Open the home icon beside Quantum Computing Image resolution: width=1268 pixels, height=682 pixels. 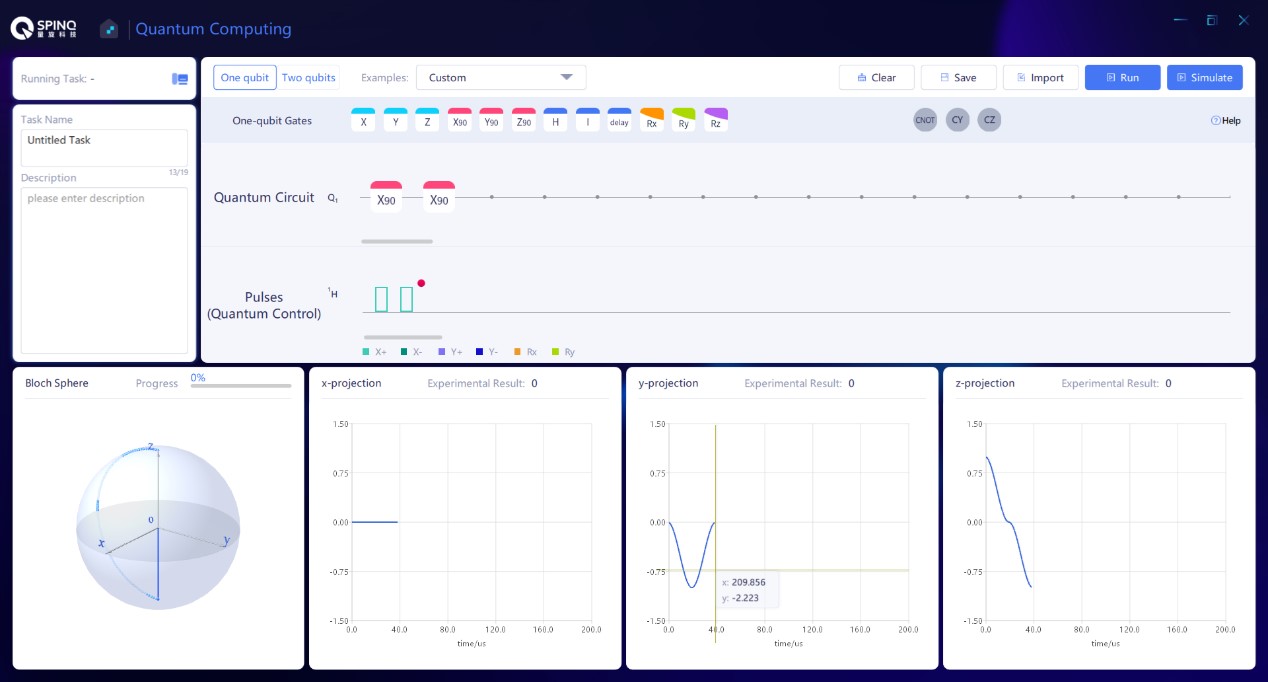pyautogui.click(x=109, y=29)
